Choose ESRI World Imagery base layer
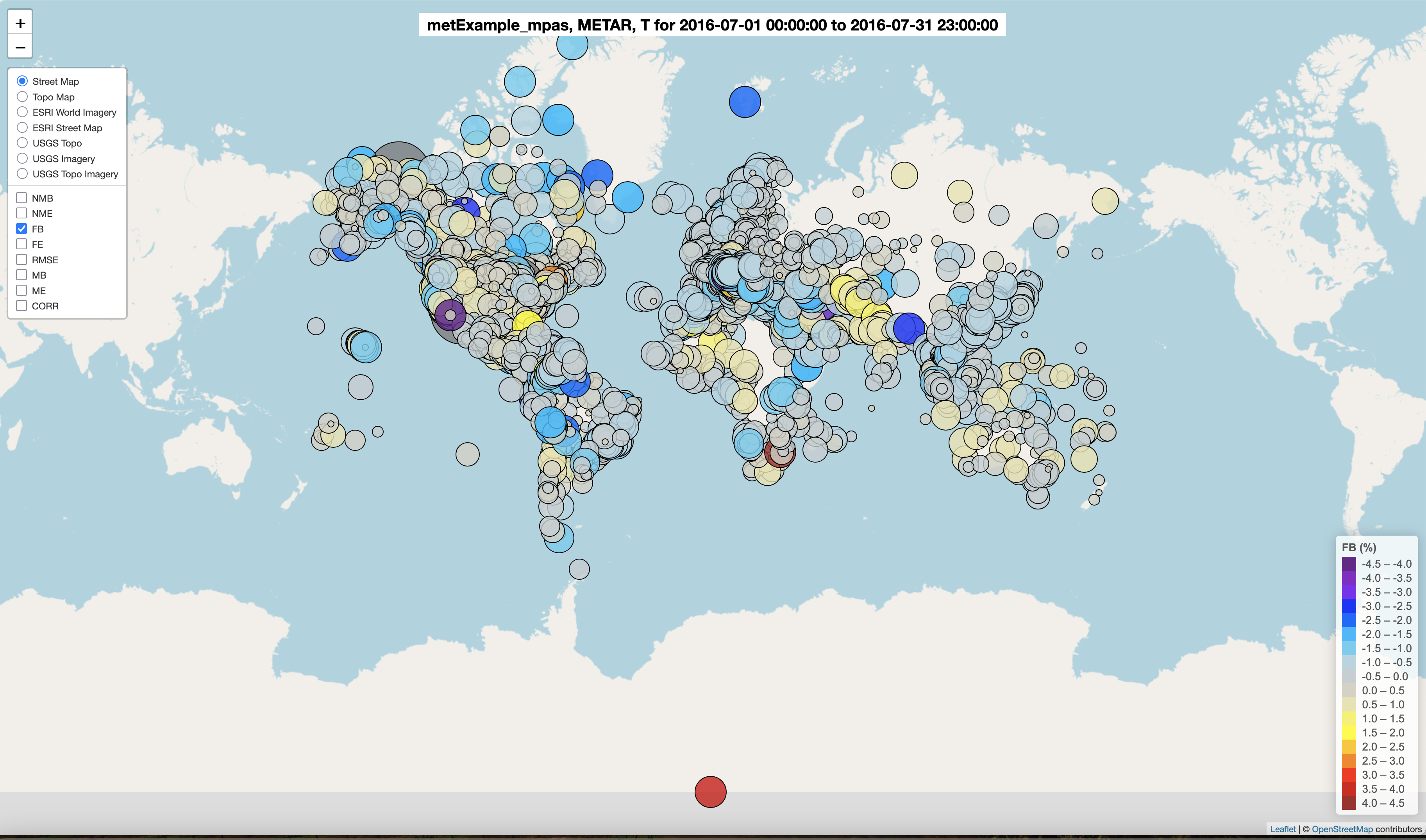Screen dimensions: 1426x840 [x=22, y=112]
